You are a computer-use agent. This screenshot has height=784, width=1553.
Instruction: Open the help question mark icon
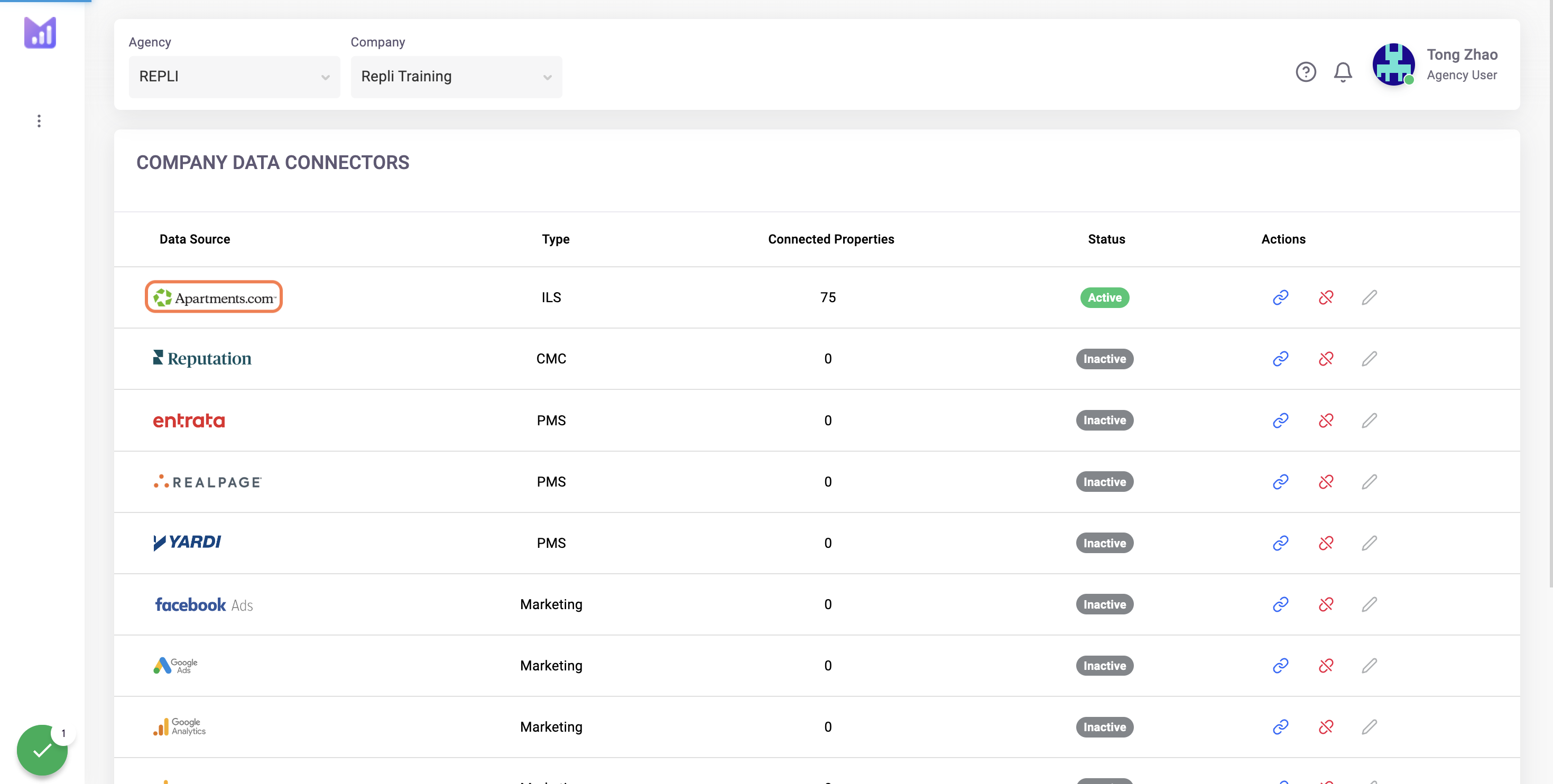[x=1306, y=72]
